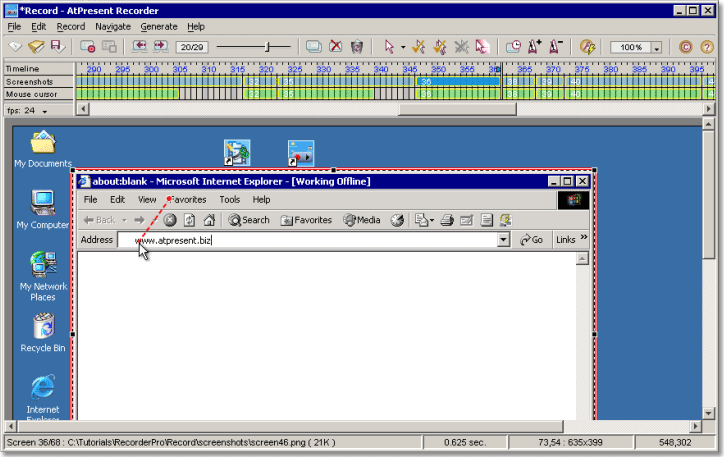Open a project with the folder icon
Viewport: 724px width, 457px height.
pos(36,47)
